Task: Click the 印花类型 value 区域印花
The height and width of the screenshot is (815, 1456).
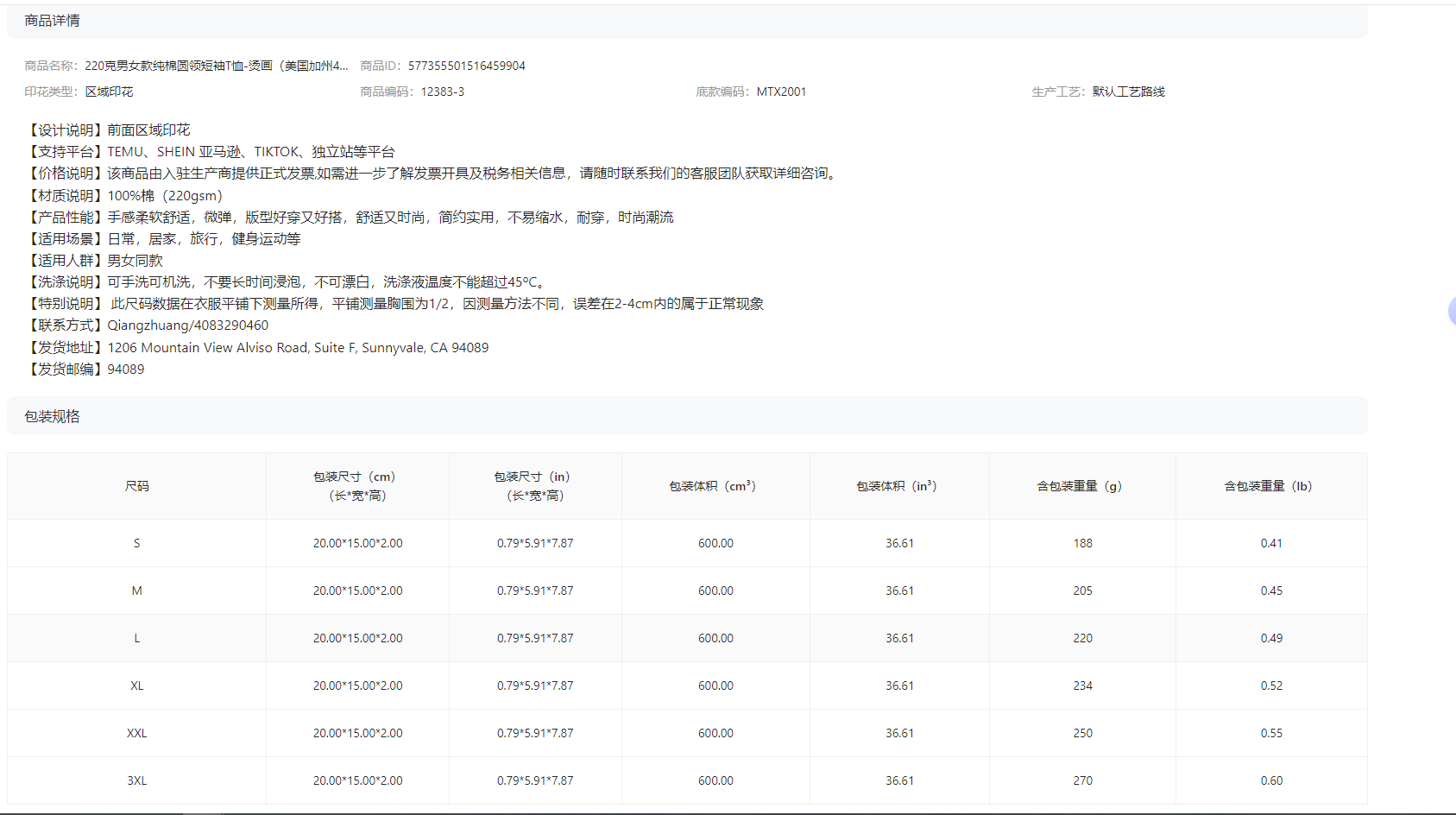Action: point(109,92)
